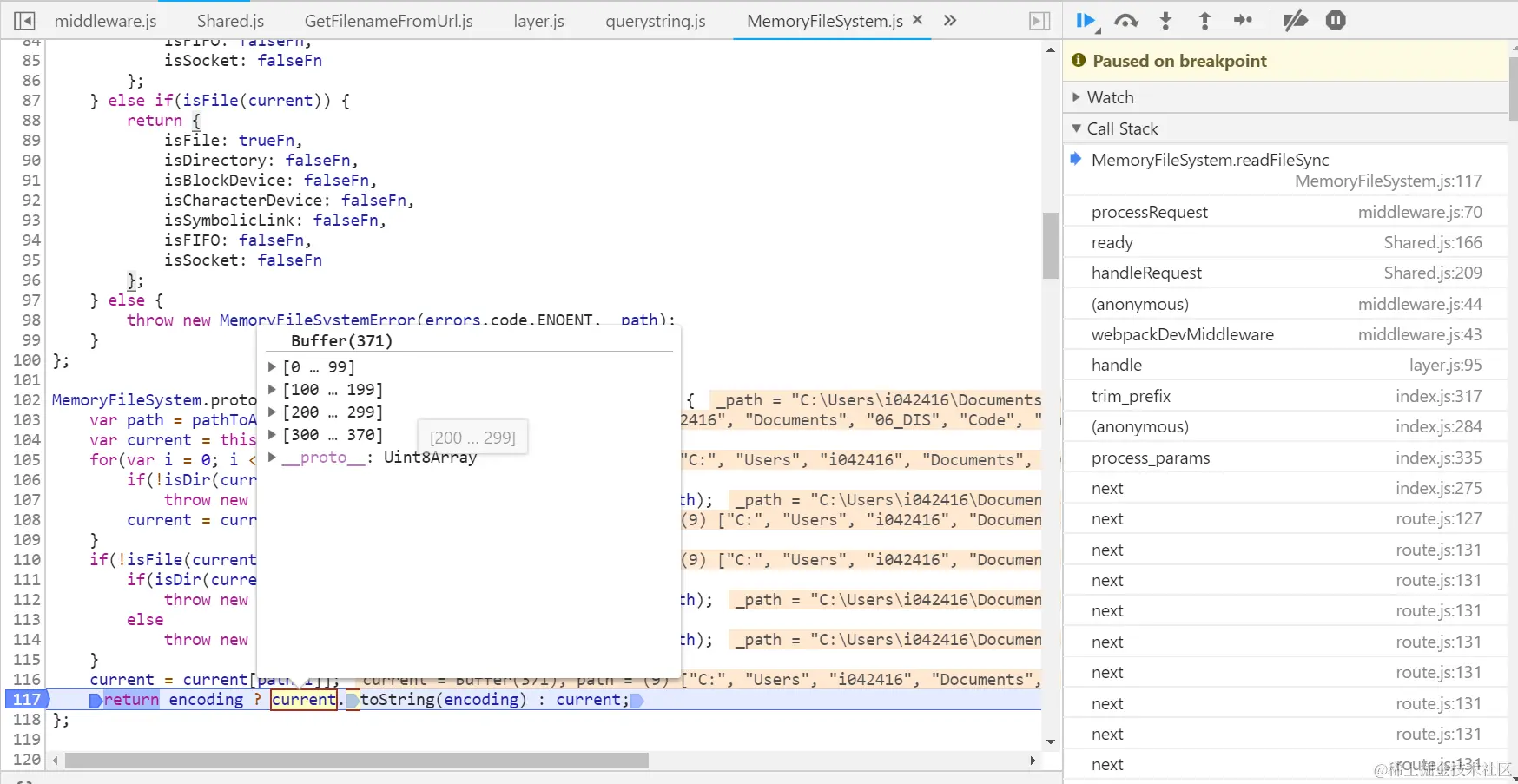1518x784 pixels.
Task: Open the layer.js tab
Action: click(x=539, y=21)
